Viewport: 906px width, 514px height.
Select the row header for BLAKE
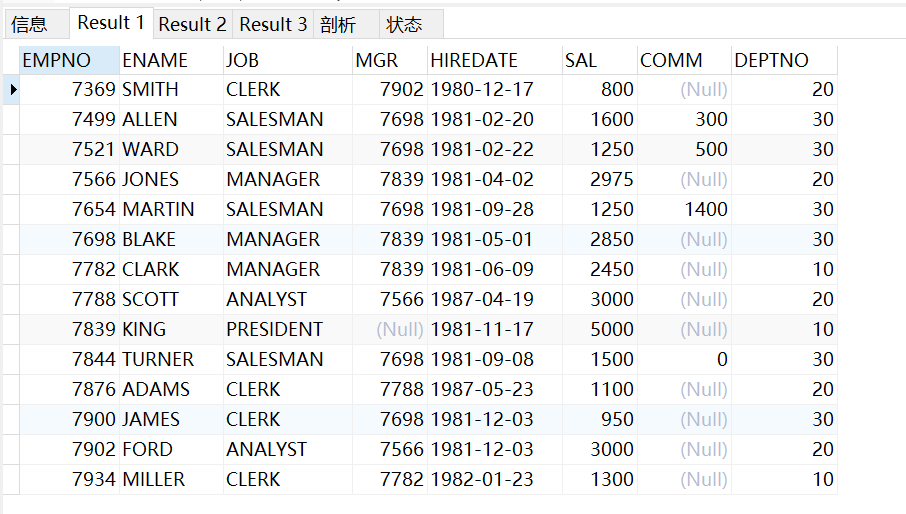coord(12,239)
